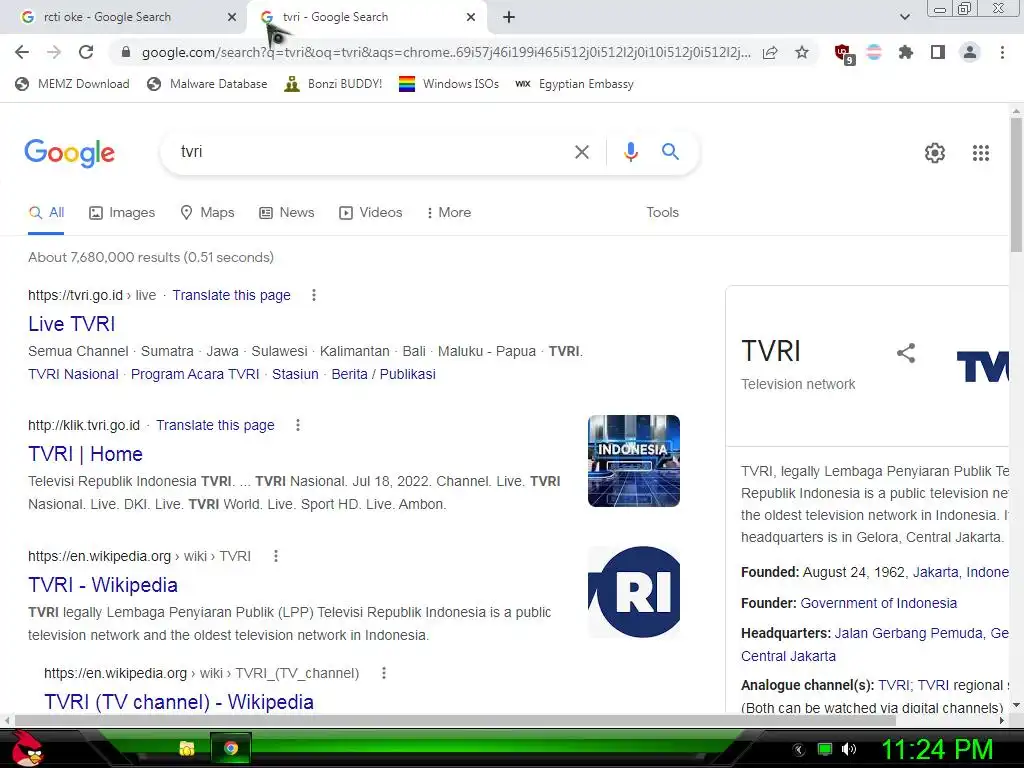The width and height of the screenshot is (1024, 768).
Task: Toggle the browser side panel
Action: (938, 52)
